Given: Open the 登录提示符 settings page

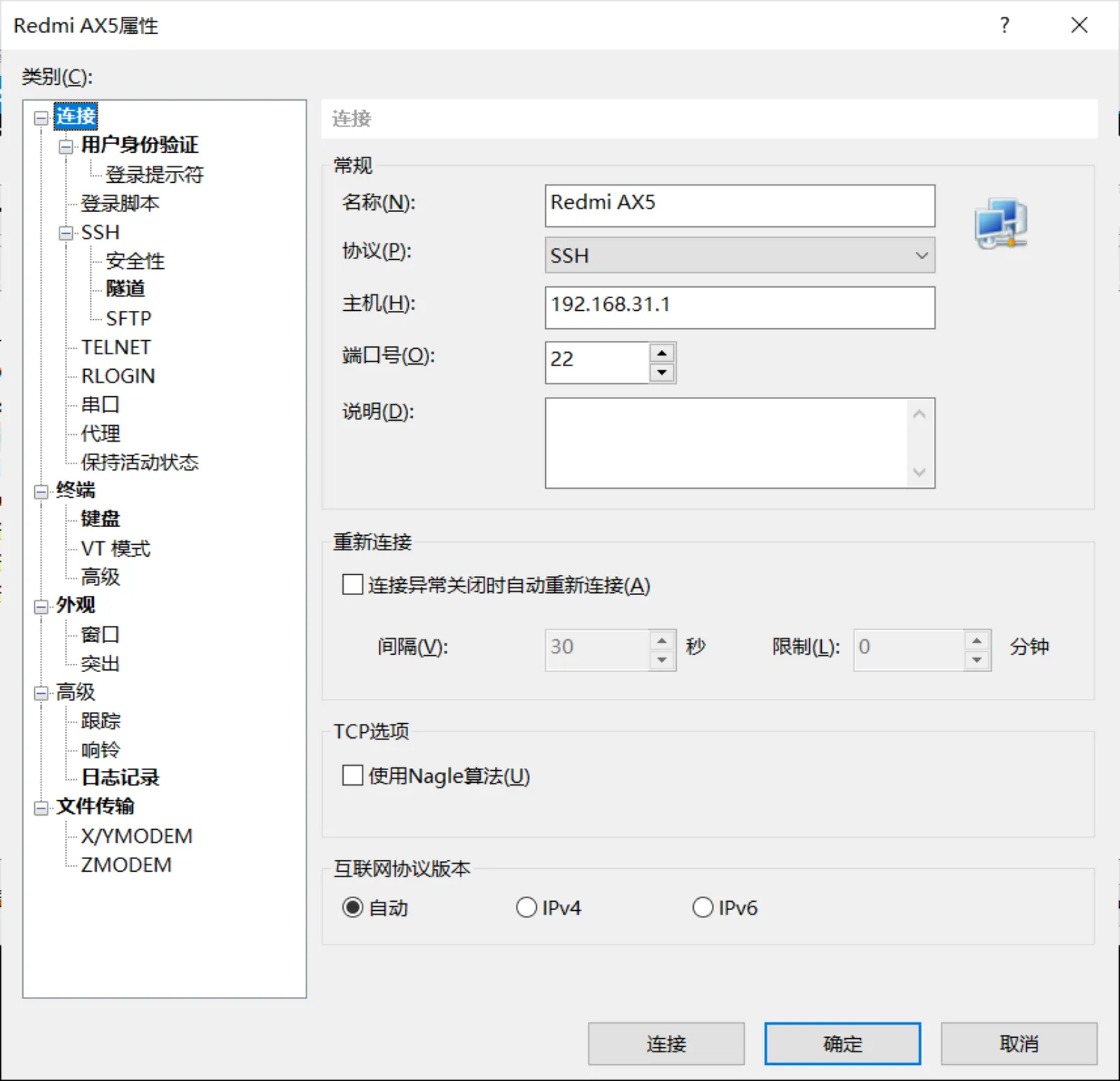Looking at the screenshot, I should [155, 174].
